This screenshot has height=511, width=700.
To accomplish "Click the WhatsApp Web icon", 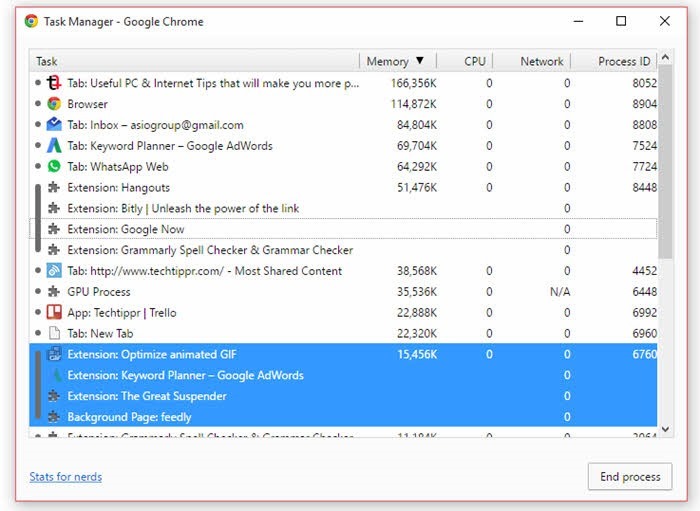I will pos(54,166).
